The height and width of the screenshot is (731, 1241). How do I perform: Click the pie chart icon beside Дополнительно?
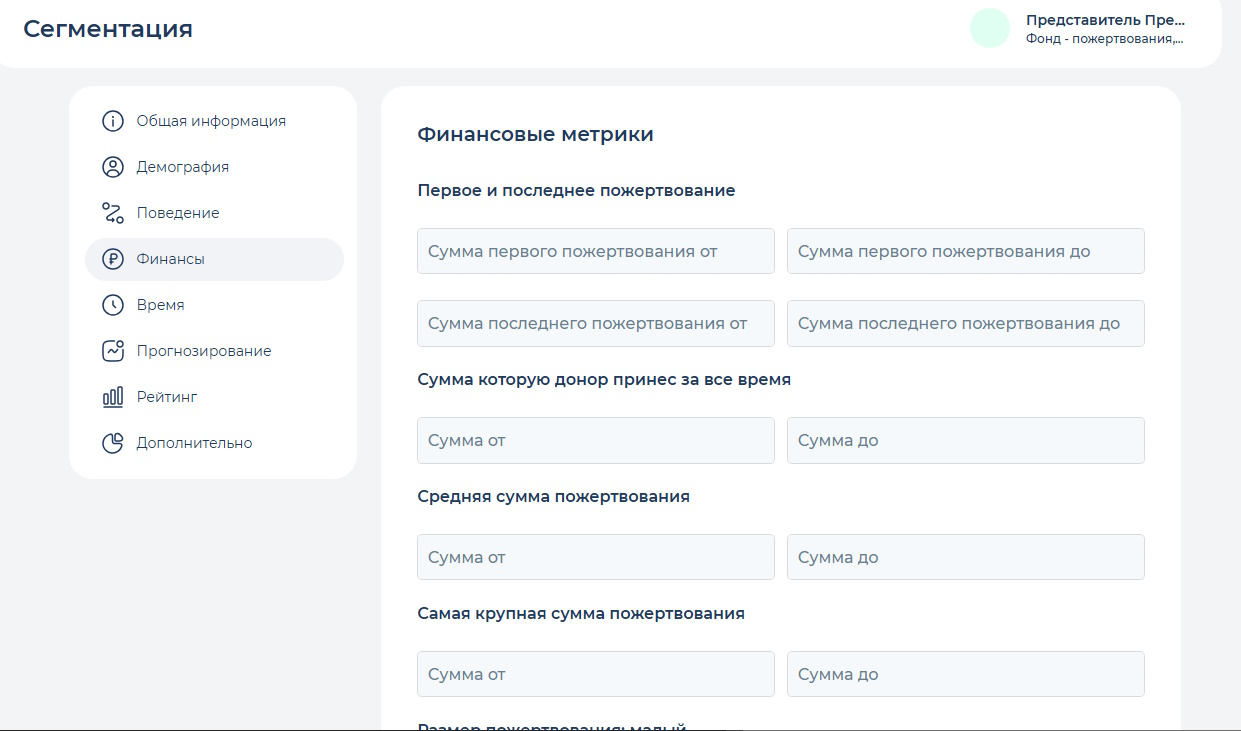pos(112,442)
